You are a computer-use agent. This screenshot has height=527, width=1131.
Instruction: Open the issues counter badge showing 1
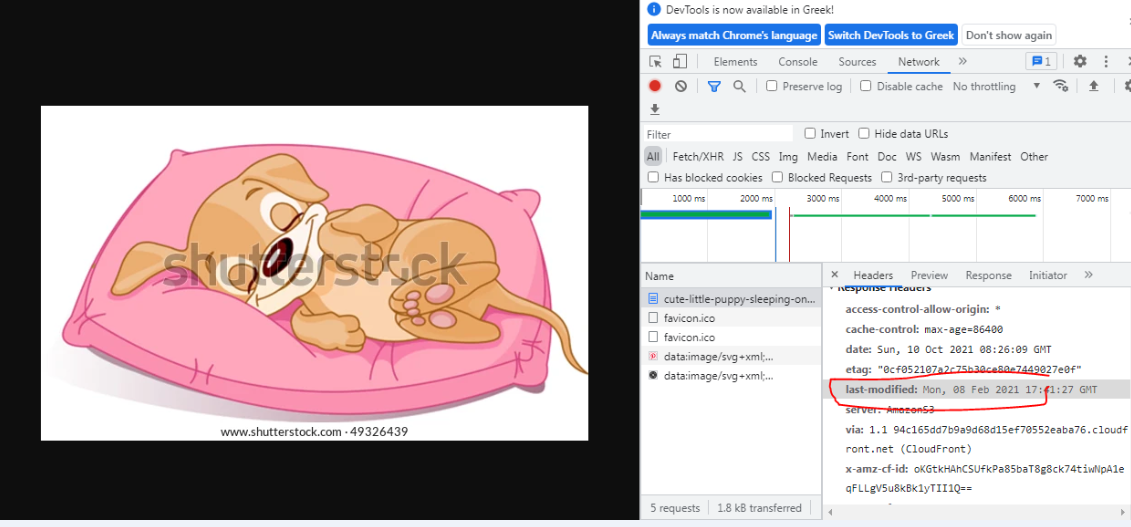tap(1041, 61)
